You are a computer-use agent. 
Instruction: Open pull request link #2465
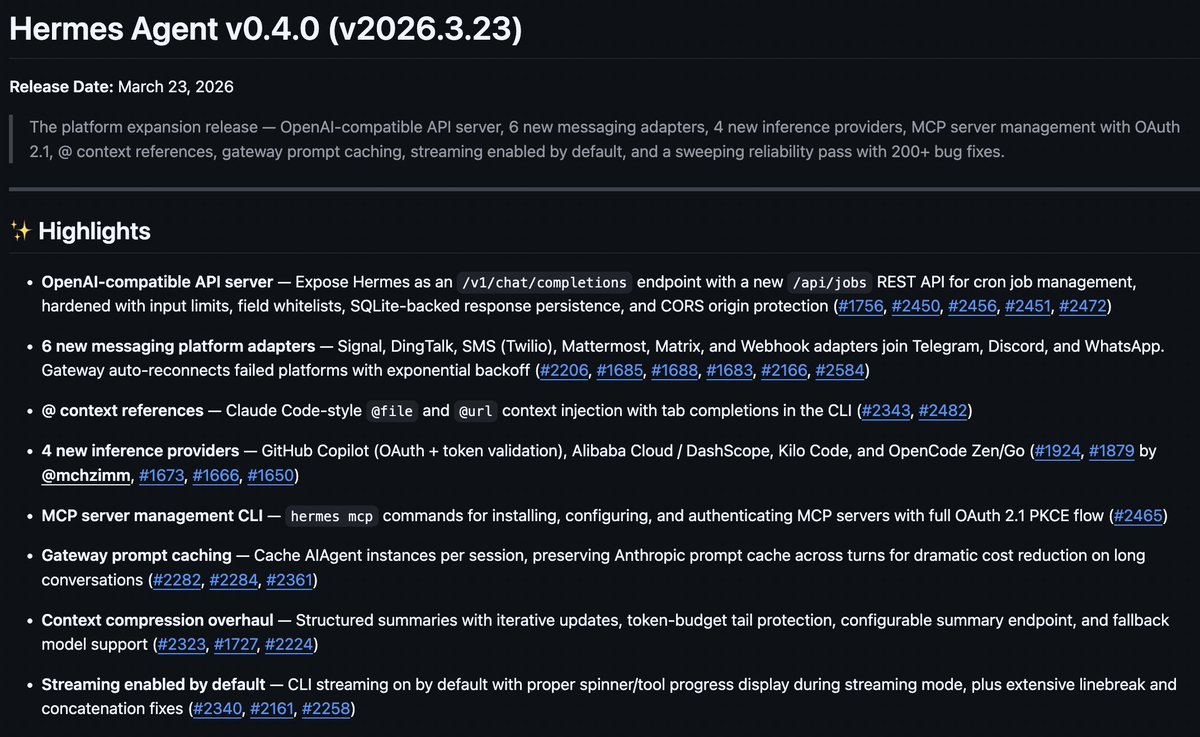[x=1137, y=515]
